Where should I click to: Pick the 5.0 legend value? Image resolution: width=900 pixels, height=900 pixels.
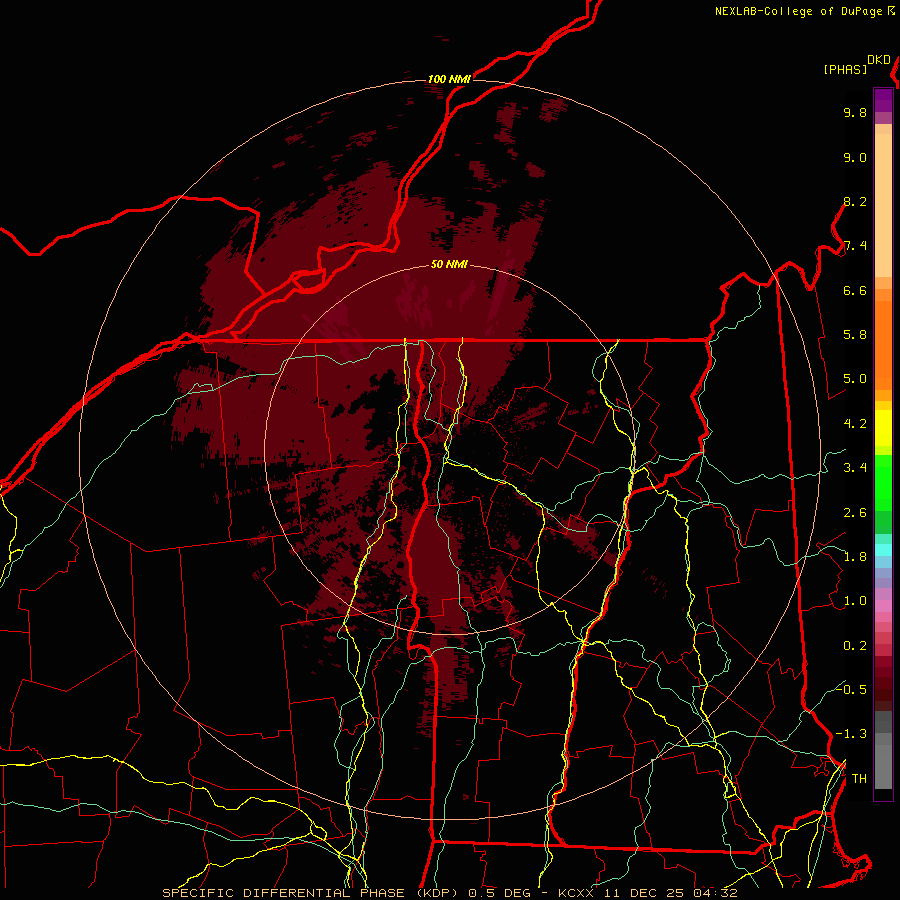[x=855, y=379]
